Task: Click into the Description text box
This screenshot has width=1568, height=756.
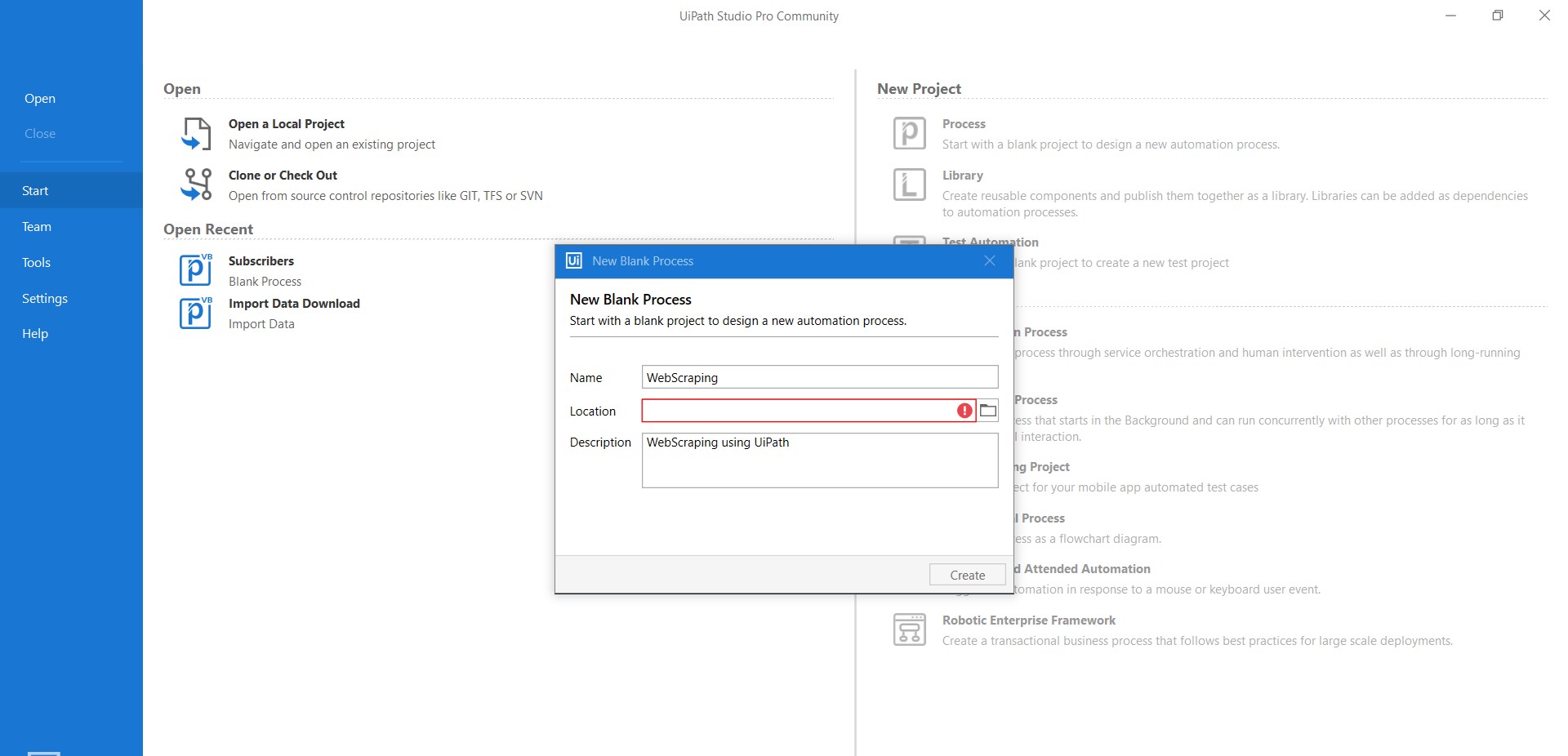Action: (x=820, y=460)
